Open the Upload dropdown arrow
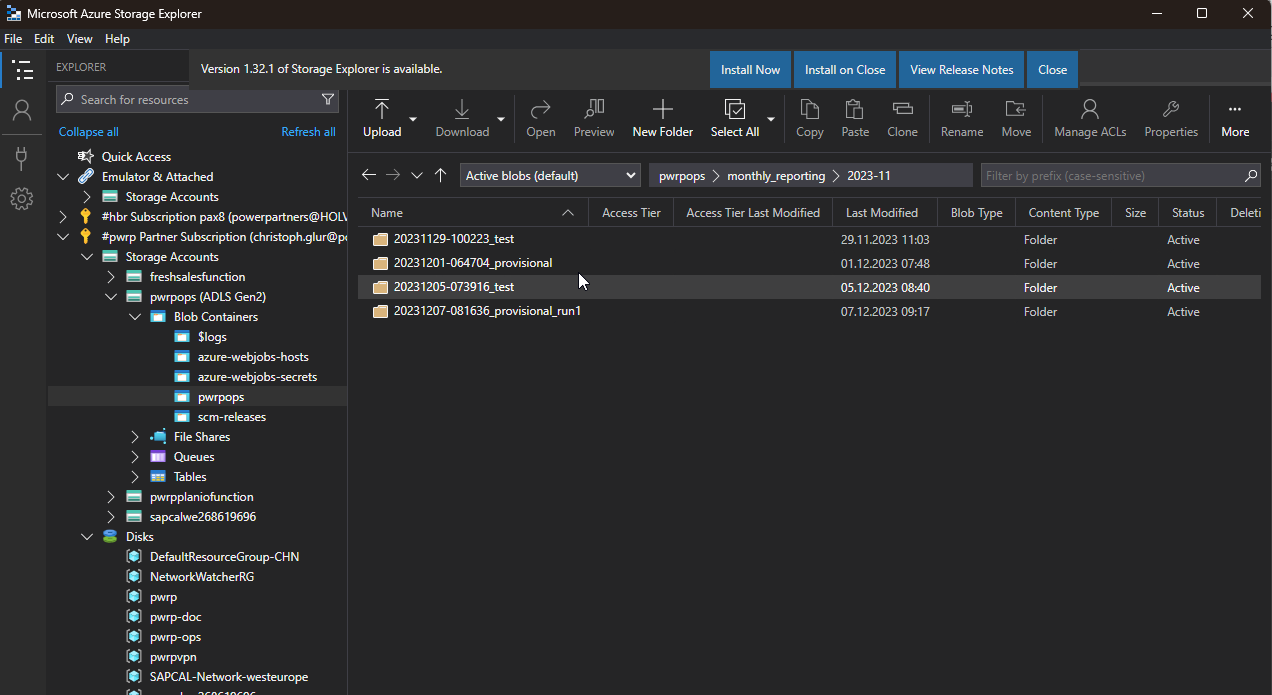Screen dimensions: 1272x695 pos(413,119)
